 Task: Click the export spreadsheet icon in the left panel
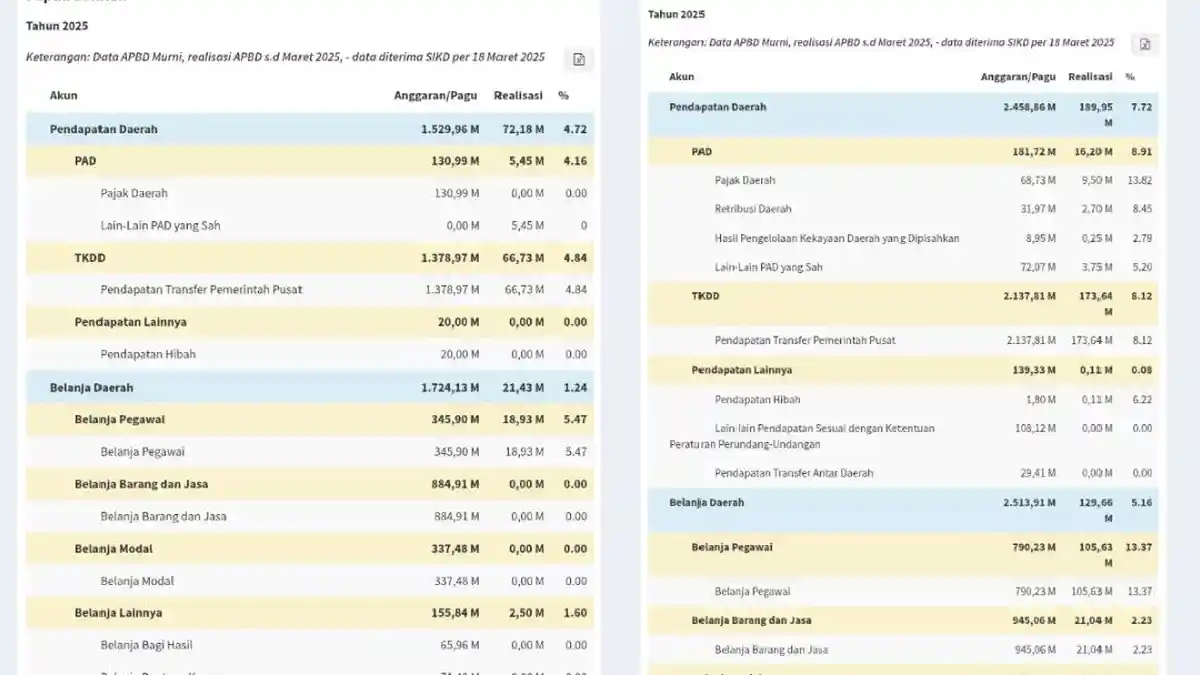pos(579,60)
